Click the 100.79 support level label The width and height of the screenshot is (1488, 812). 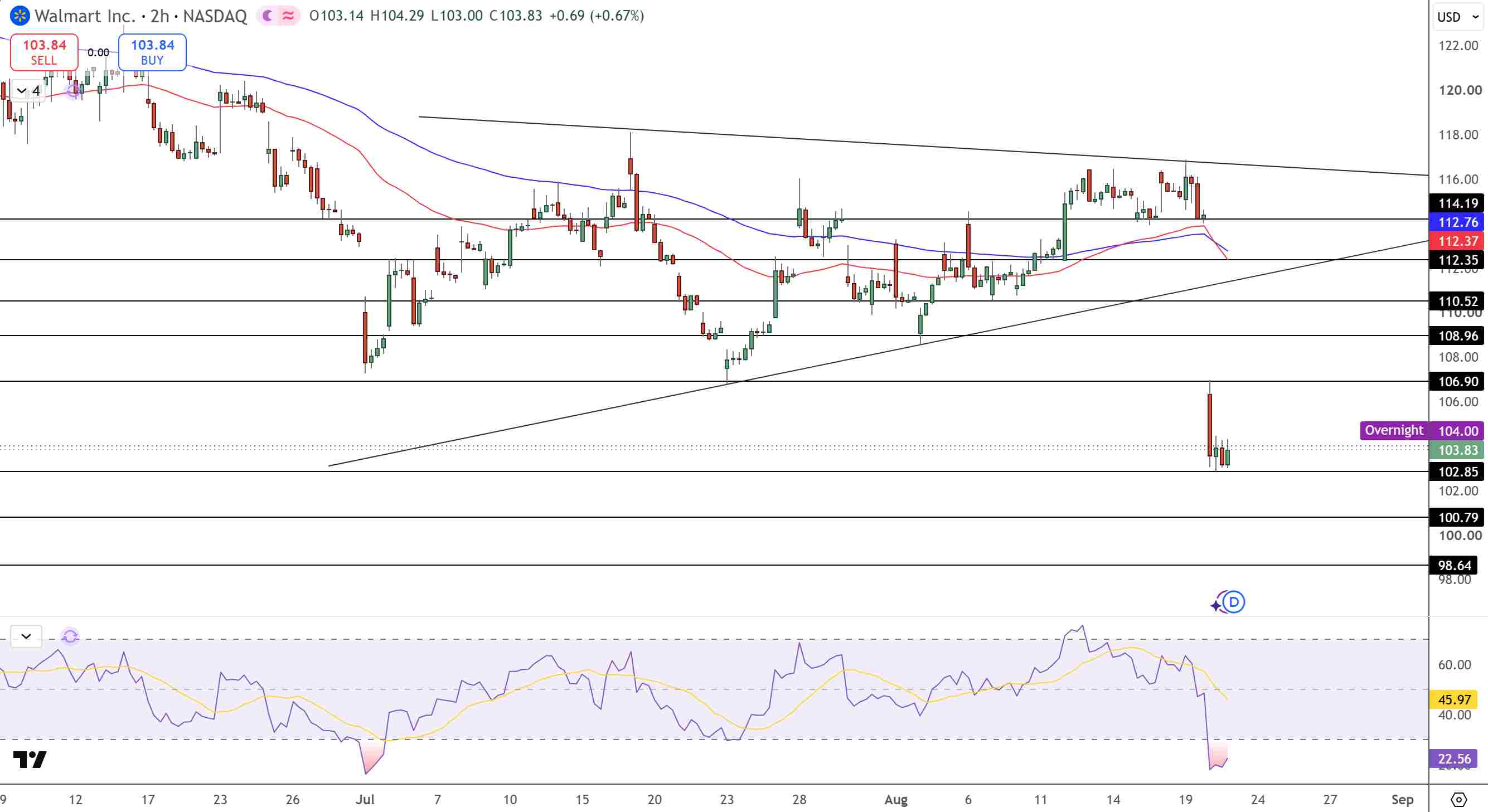pyautogui.click(x=1456, y=518)
